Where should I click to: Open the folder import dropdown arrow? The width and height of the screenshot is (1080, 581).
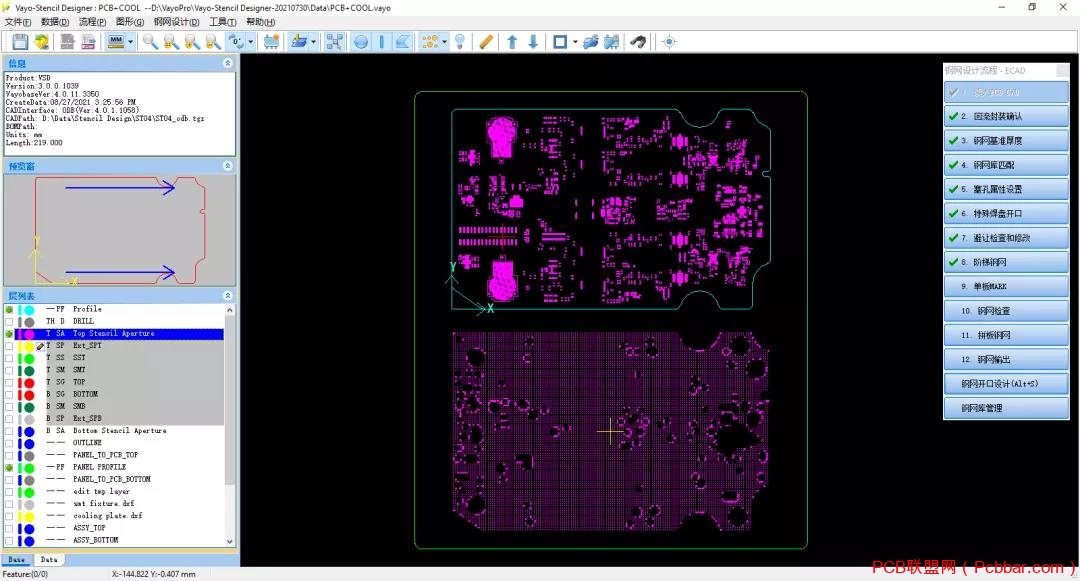pos(313,42)
